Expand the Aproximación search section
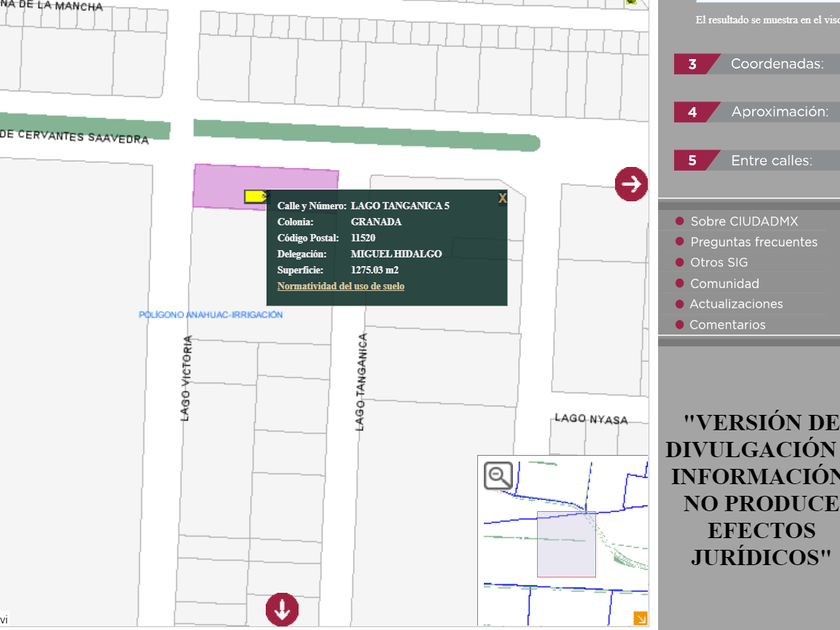 (x=779, y=112)
